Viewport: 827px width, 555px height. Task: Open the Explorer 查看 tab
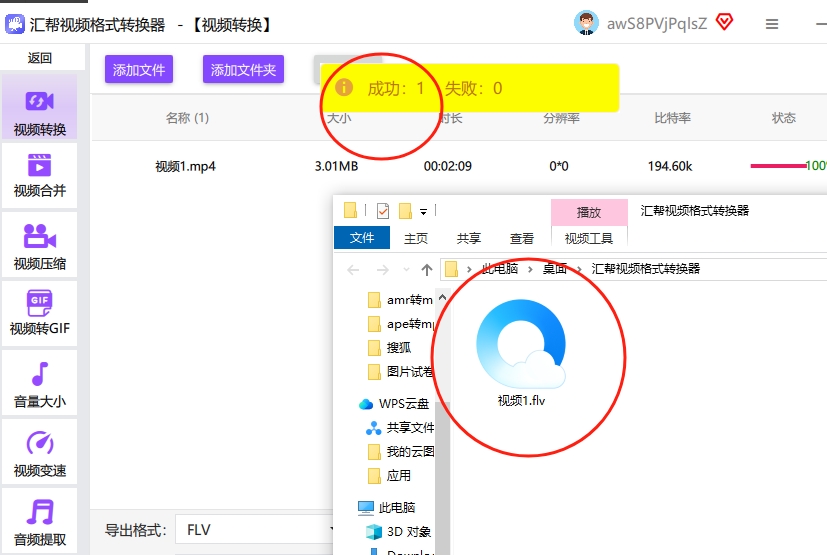point(522,238)
